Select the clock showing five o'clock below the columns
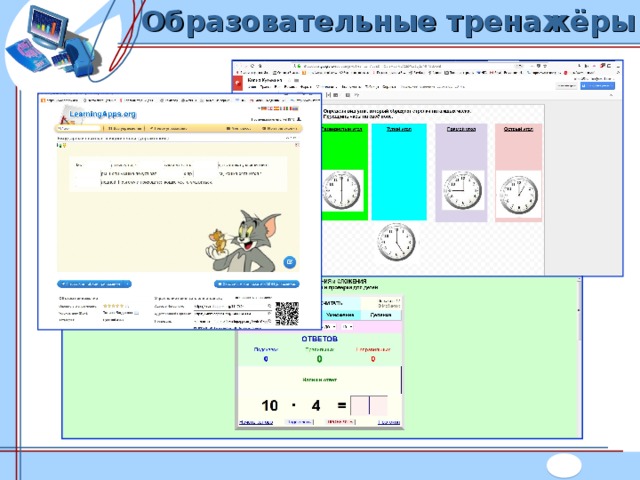 coord(396,242)
